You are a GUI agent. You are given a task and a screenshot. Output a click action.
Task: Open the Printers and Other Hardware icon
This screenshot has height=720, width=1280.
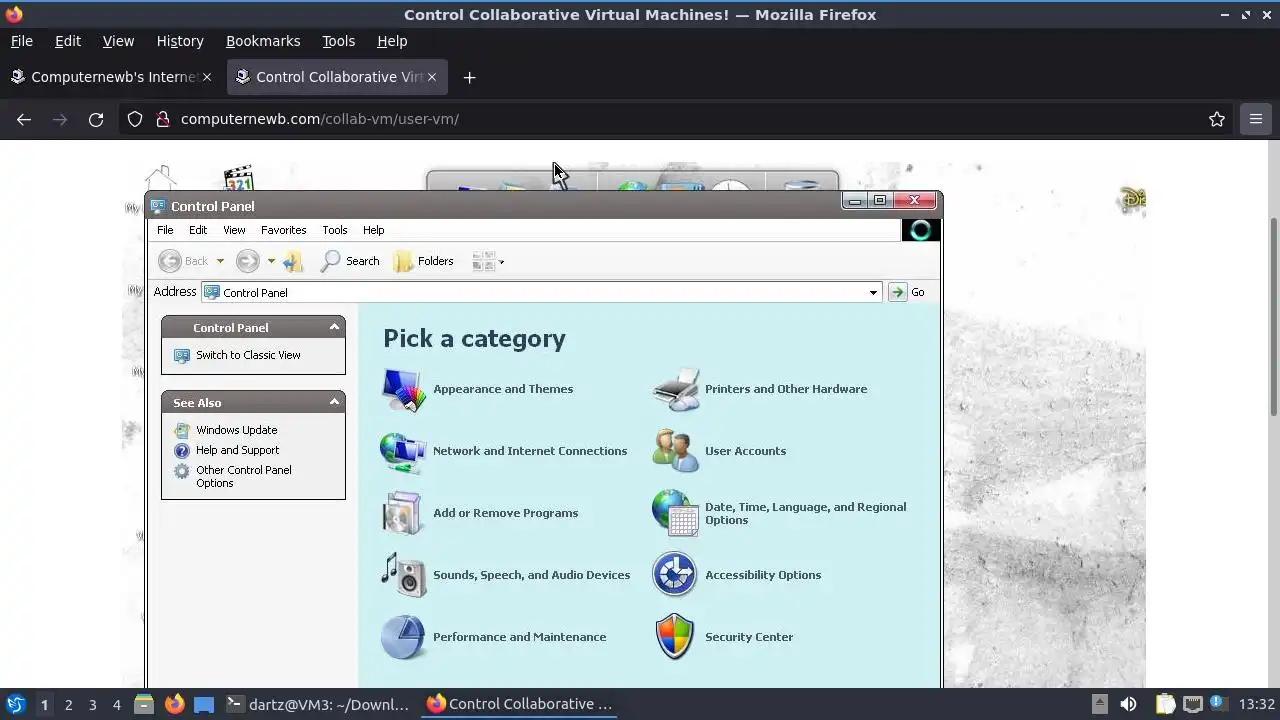675,389
